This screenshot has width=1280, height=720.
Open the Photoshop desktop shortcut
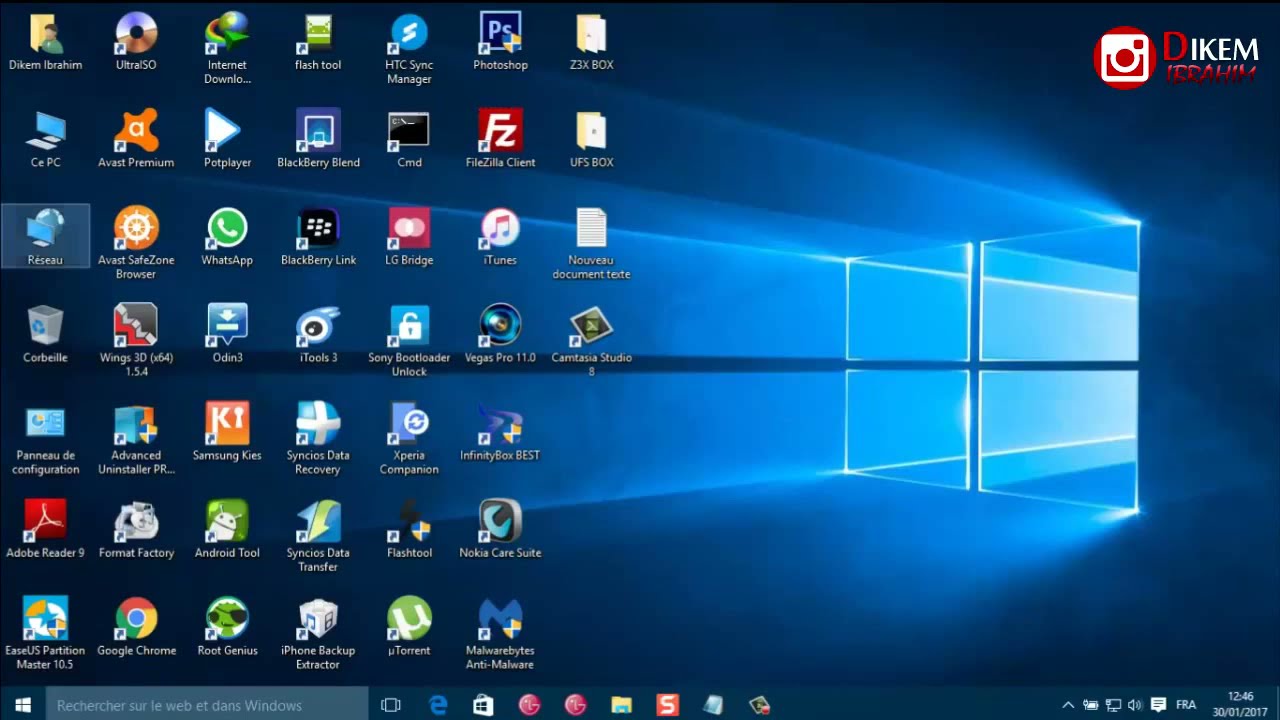(500, 42)
